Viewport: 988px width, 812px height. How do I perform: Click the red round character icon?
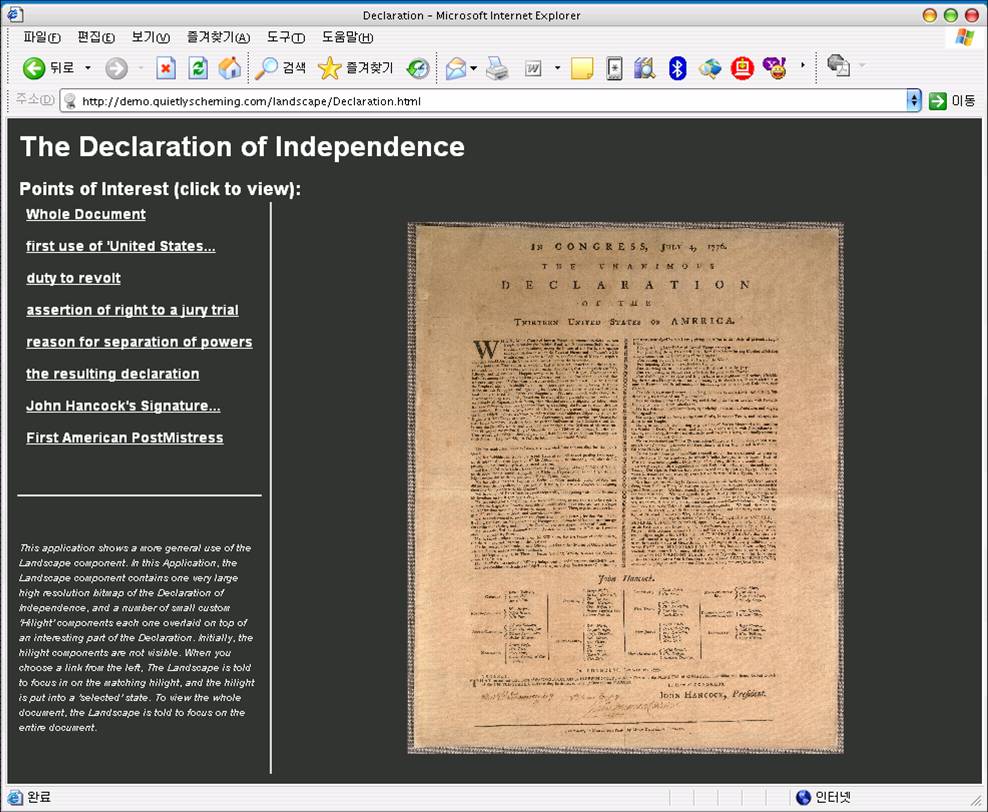pyautogui.click(x=742, y=68)
